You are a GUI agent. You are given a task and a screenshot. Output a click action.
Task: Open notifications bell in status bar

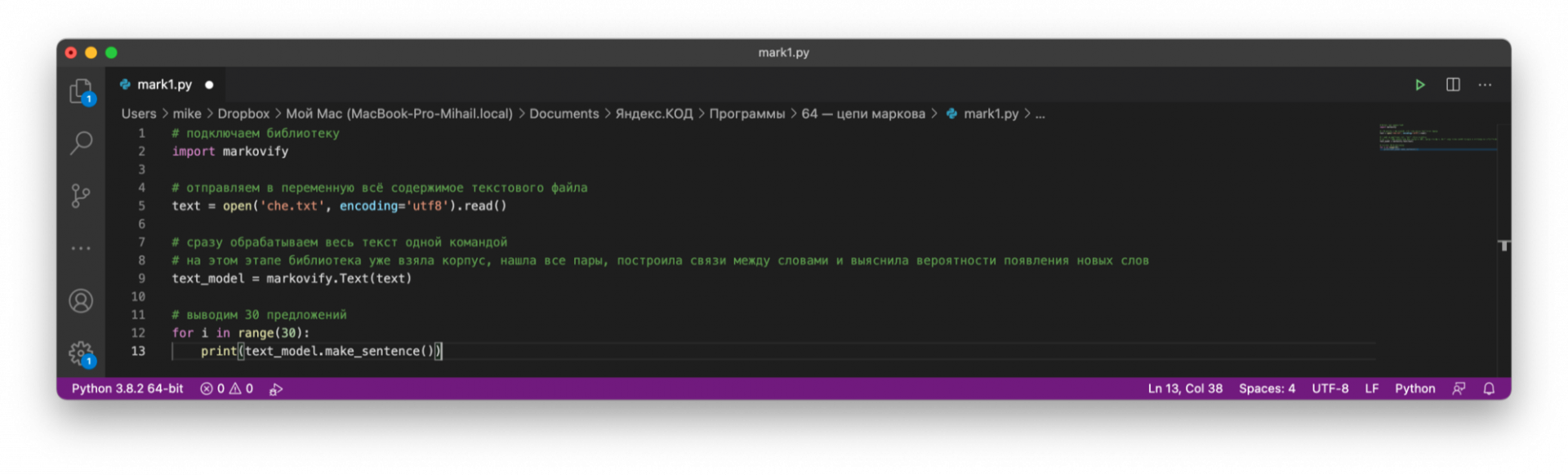click(1489, 389)
